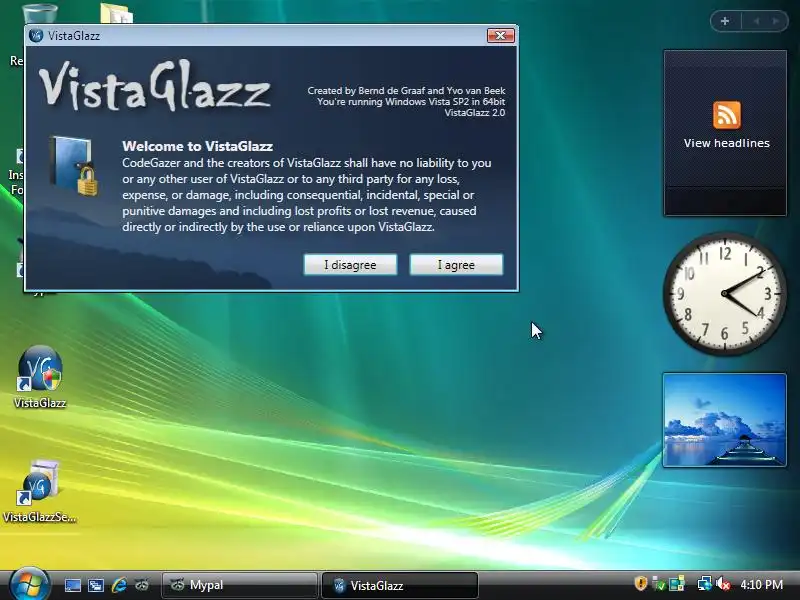Launch Mypal raccoon icon in quick launch

[x=142, y=585]
